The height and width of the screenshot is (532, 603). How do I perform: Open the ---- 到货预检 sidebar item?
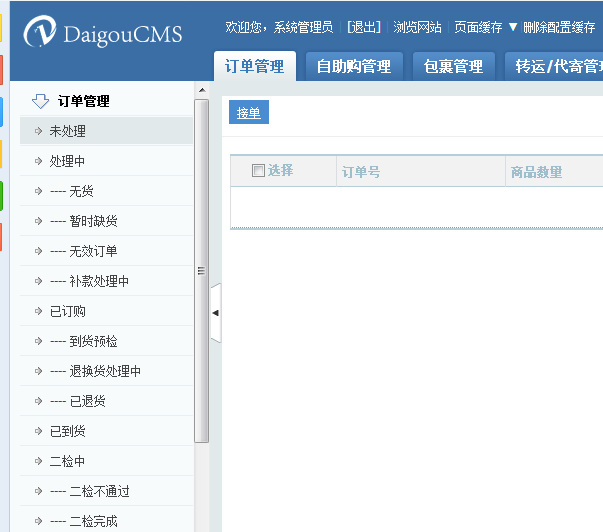coord(107,341)
